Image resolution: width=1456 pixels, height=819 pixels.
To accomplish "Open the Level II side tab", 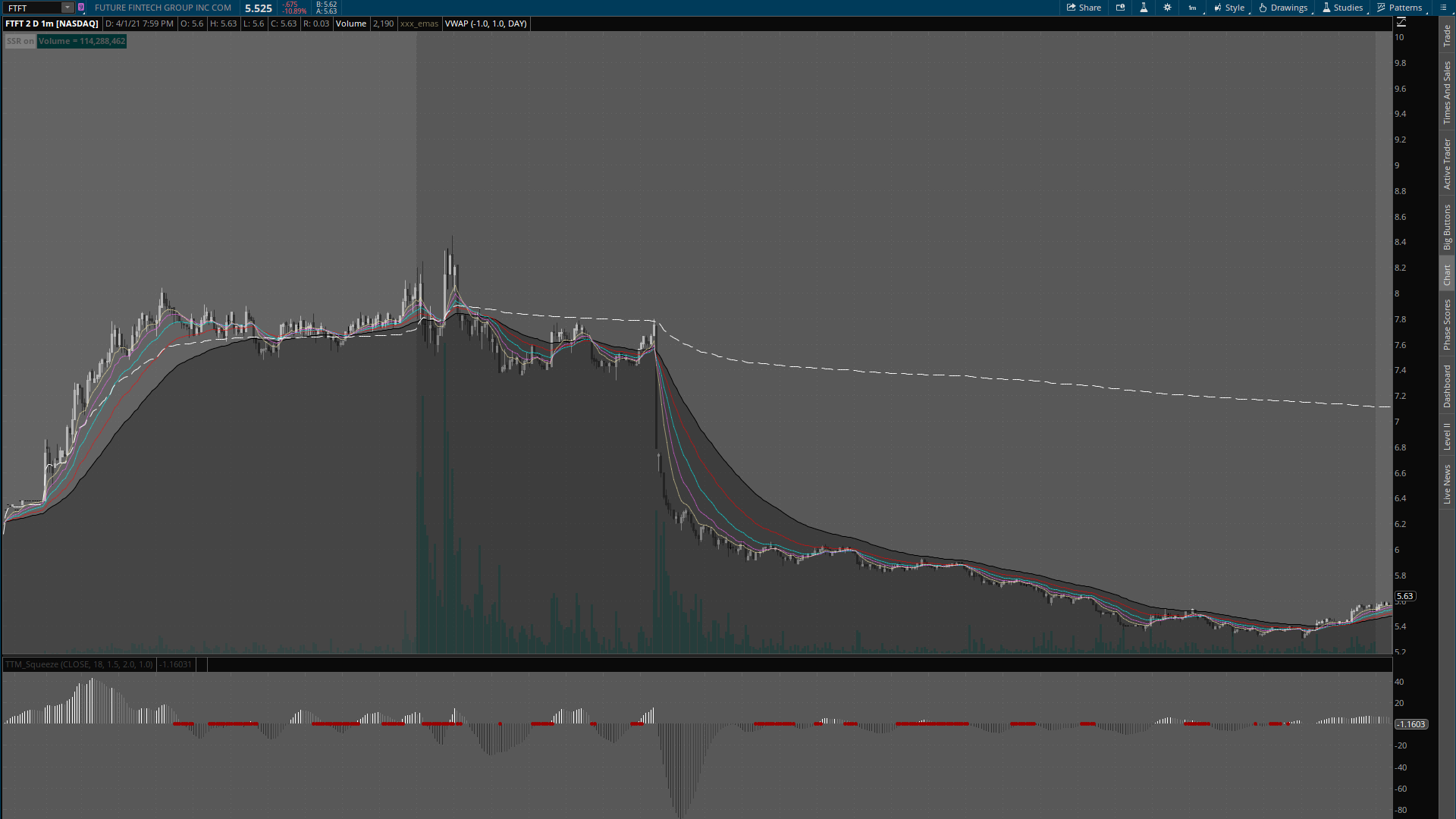I will pos(1447,436).
